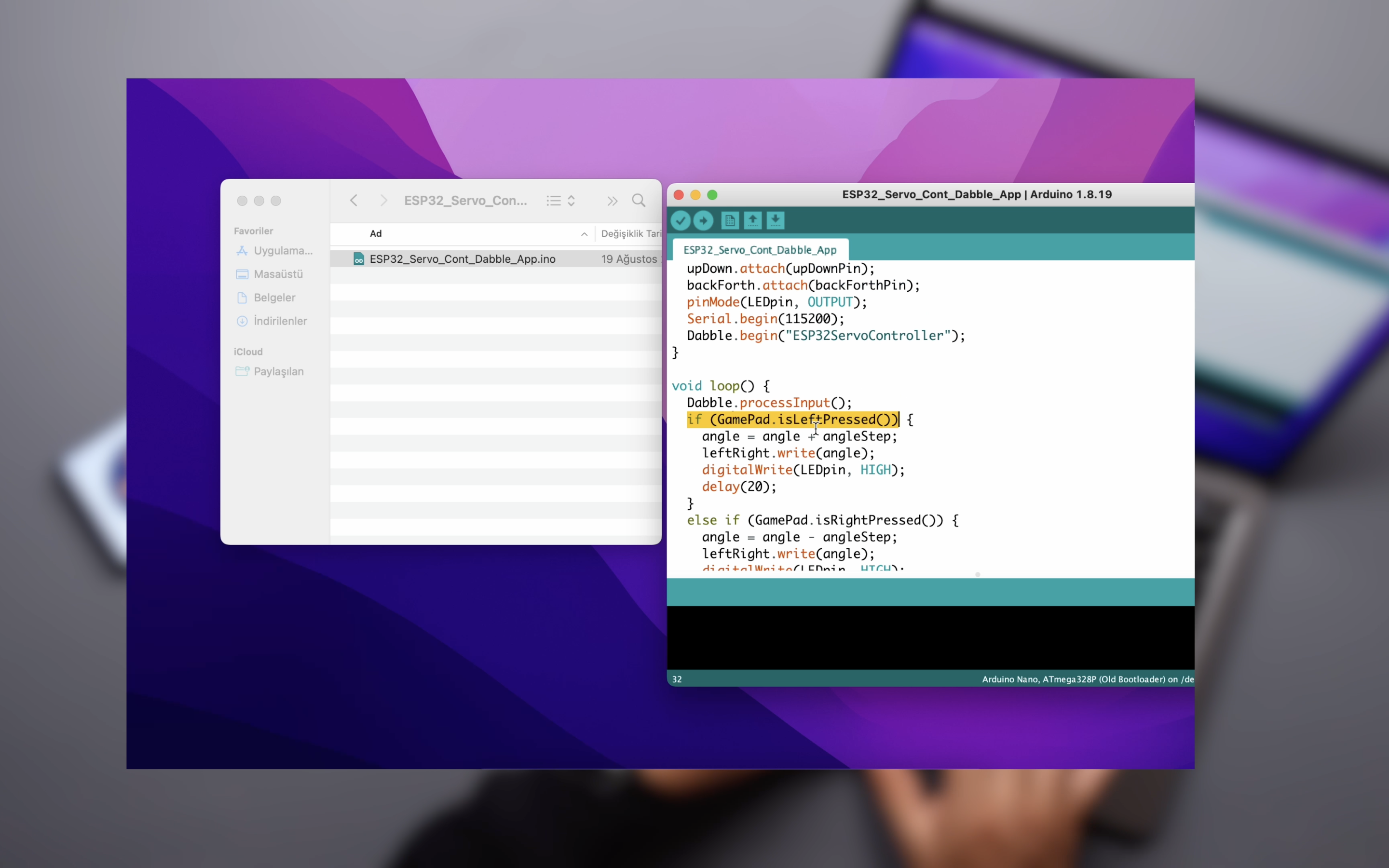
Task: Click the Upload arrow button in Arduino
Action: click(703, 220)
